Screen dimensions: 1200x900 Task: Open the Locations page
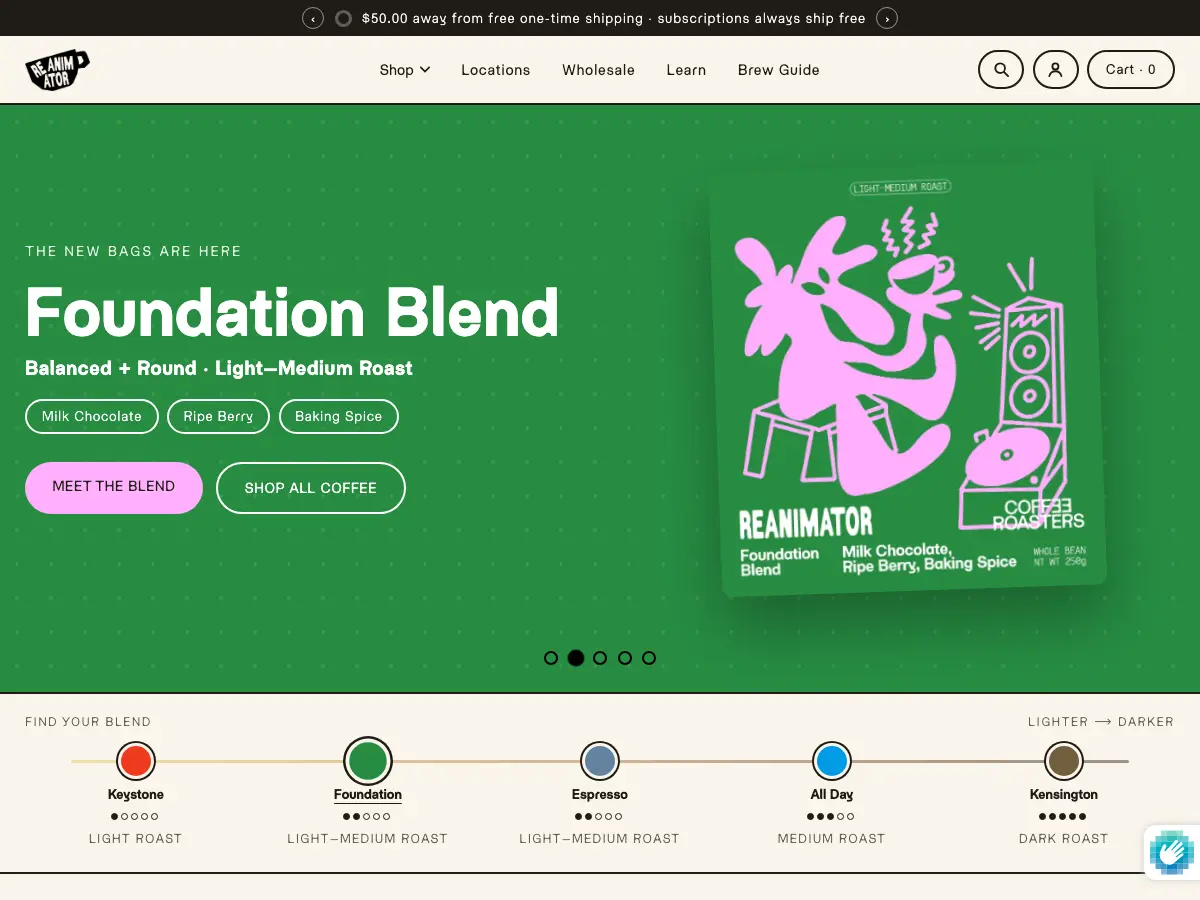click(x=496, y=70)
